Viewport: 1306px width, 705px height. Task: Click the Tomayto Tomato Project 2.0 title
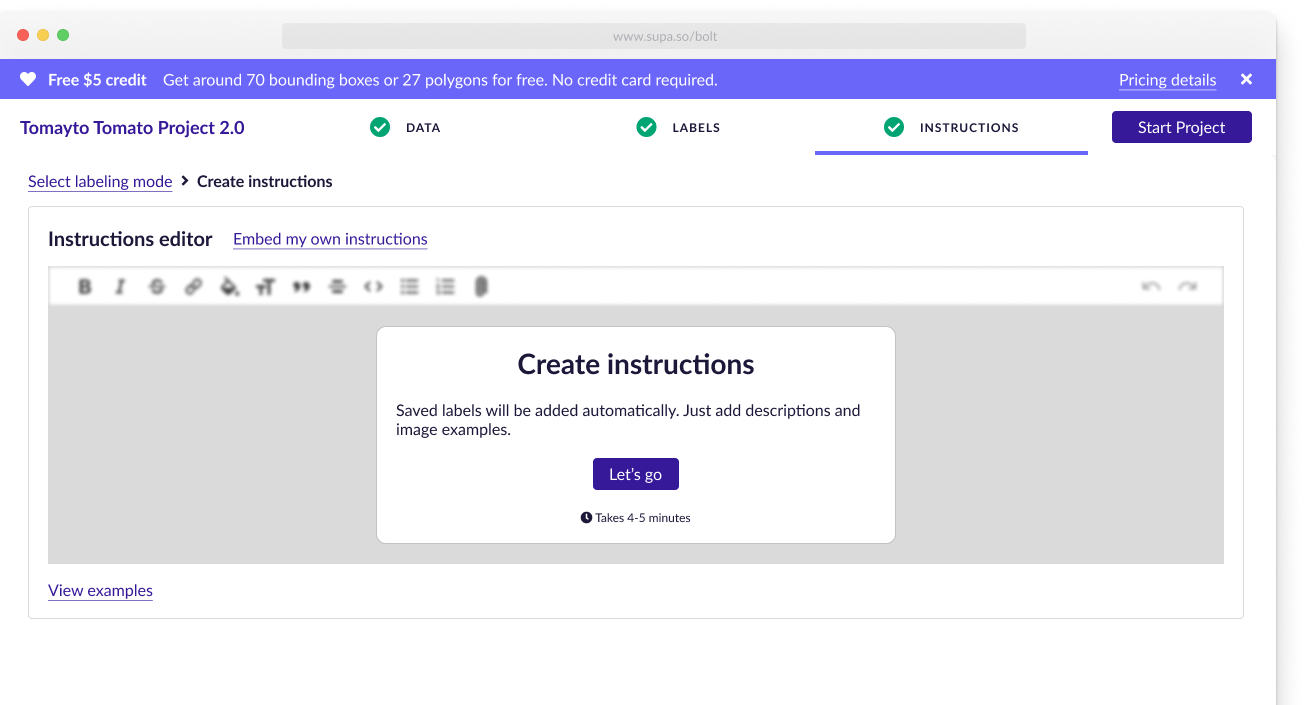pyautogui.click(x=132, y=127)
